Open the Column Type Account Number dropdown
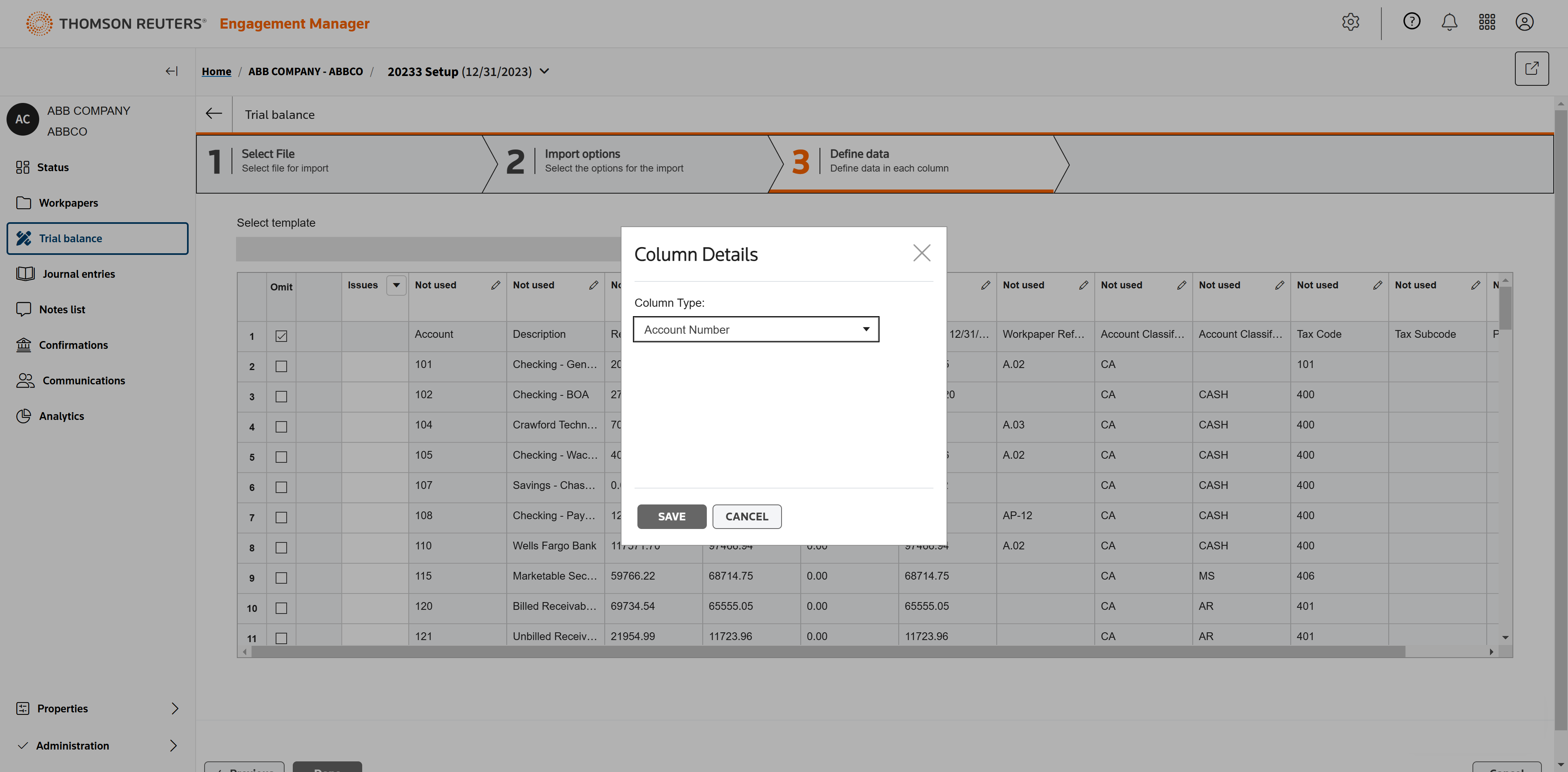This screenshot has height=772, width=1568. click(x=755, y=329)
